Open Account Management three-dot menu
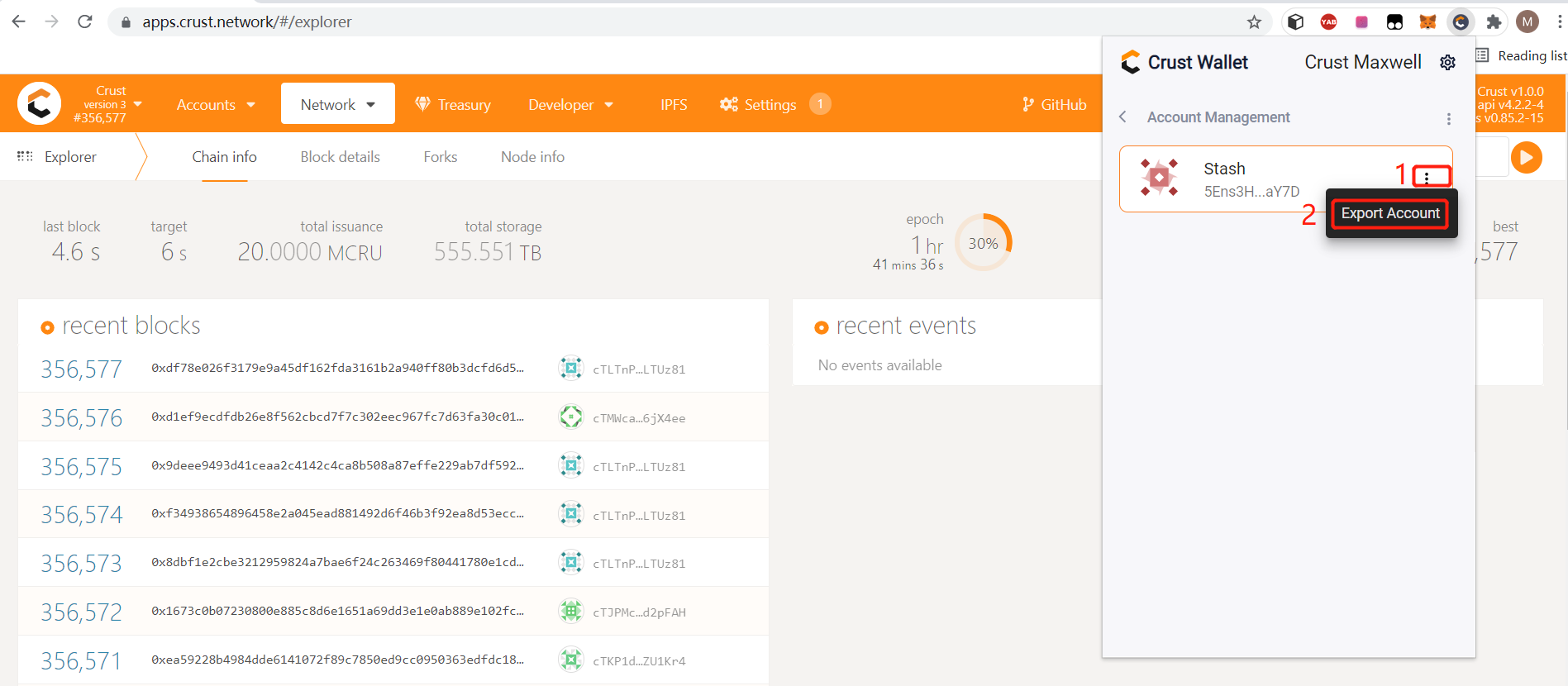Screen dimensions: 1568x686 tap(1448, 119)
